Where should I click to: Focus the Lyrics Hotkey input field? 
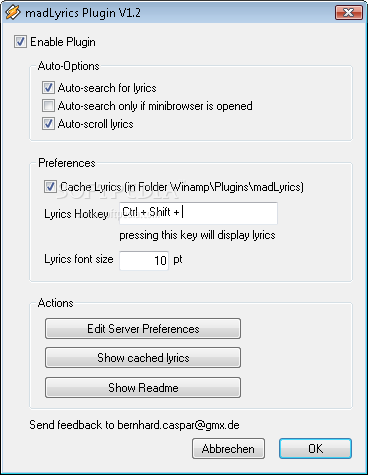[198, 213]
